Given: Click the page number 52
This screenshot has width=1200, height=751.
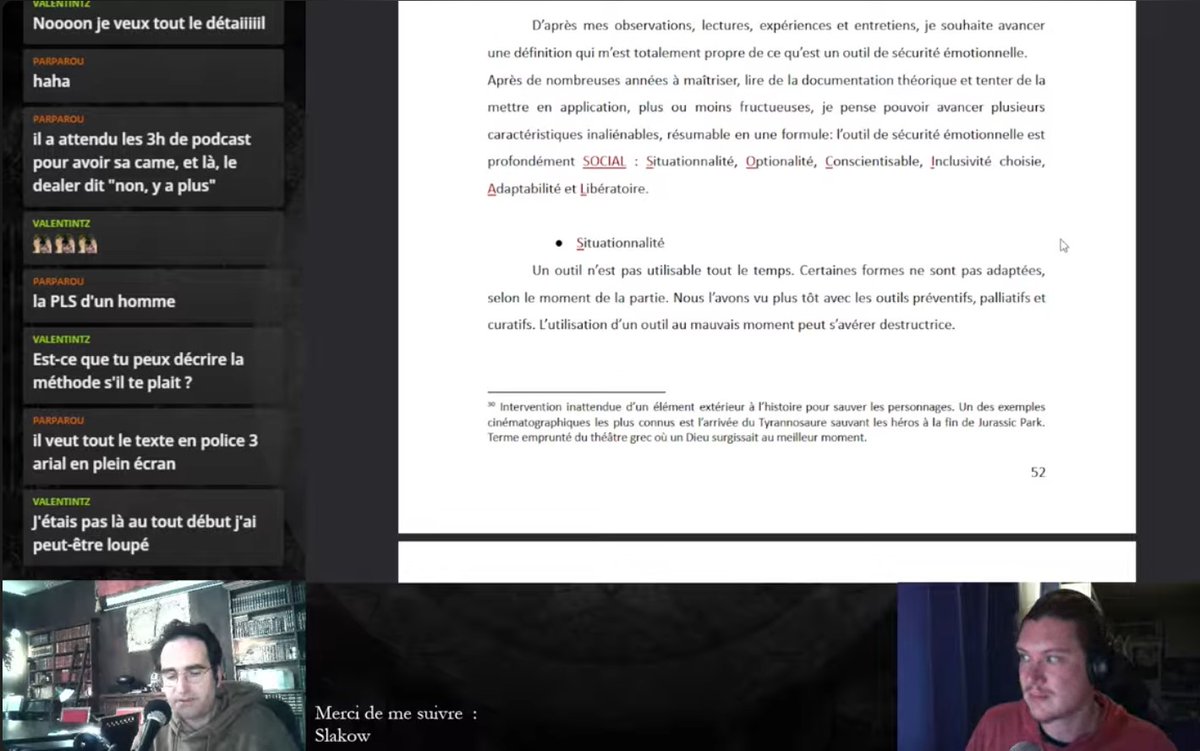Looking at the screenshot, I should [1038, 472].
